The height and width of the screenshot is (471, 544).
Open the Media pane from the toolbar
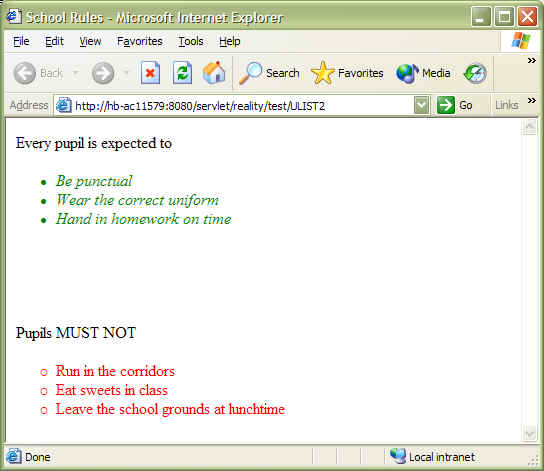423,73
